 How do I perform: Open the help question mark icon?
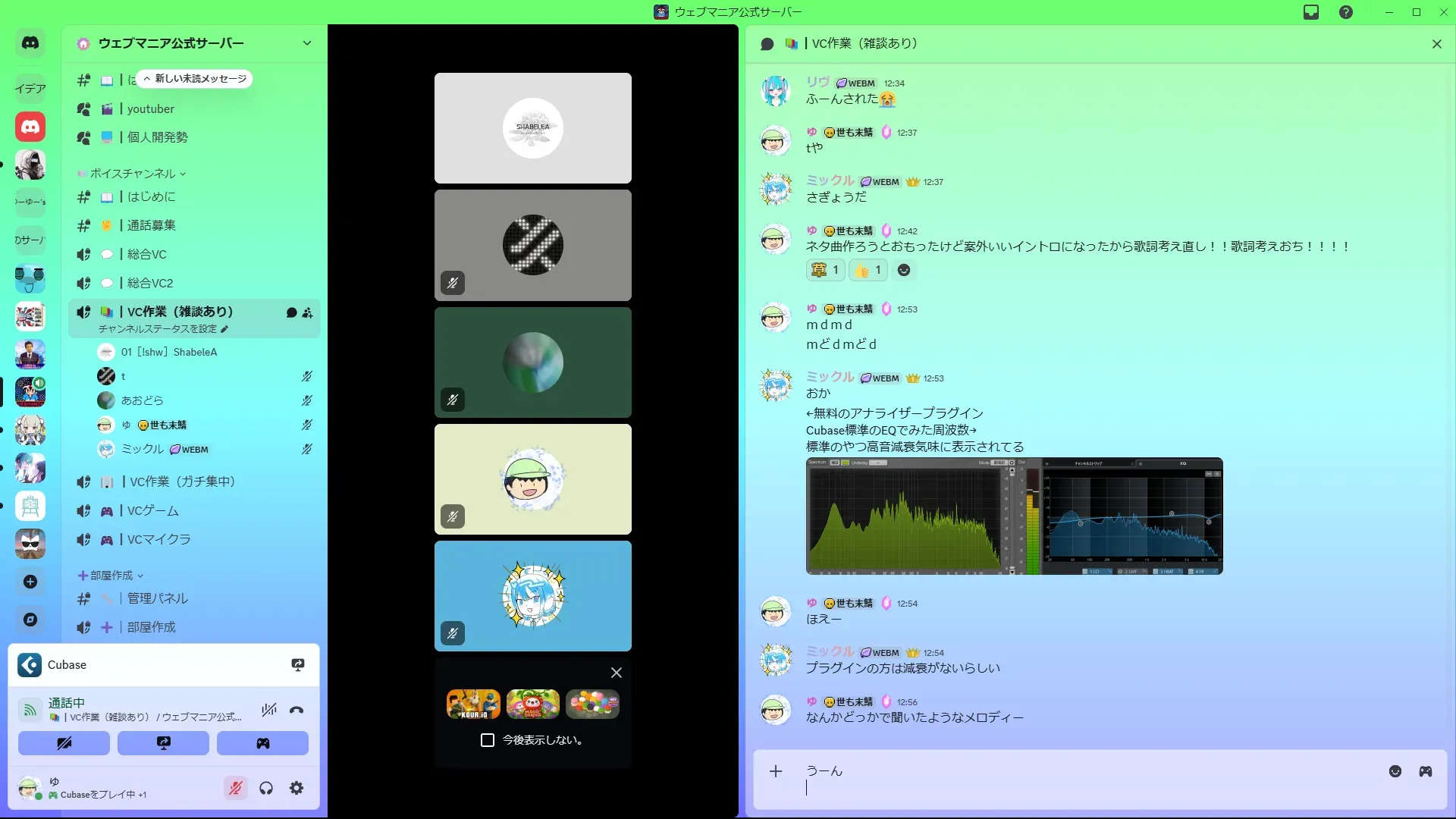coord(1346,12)
